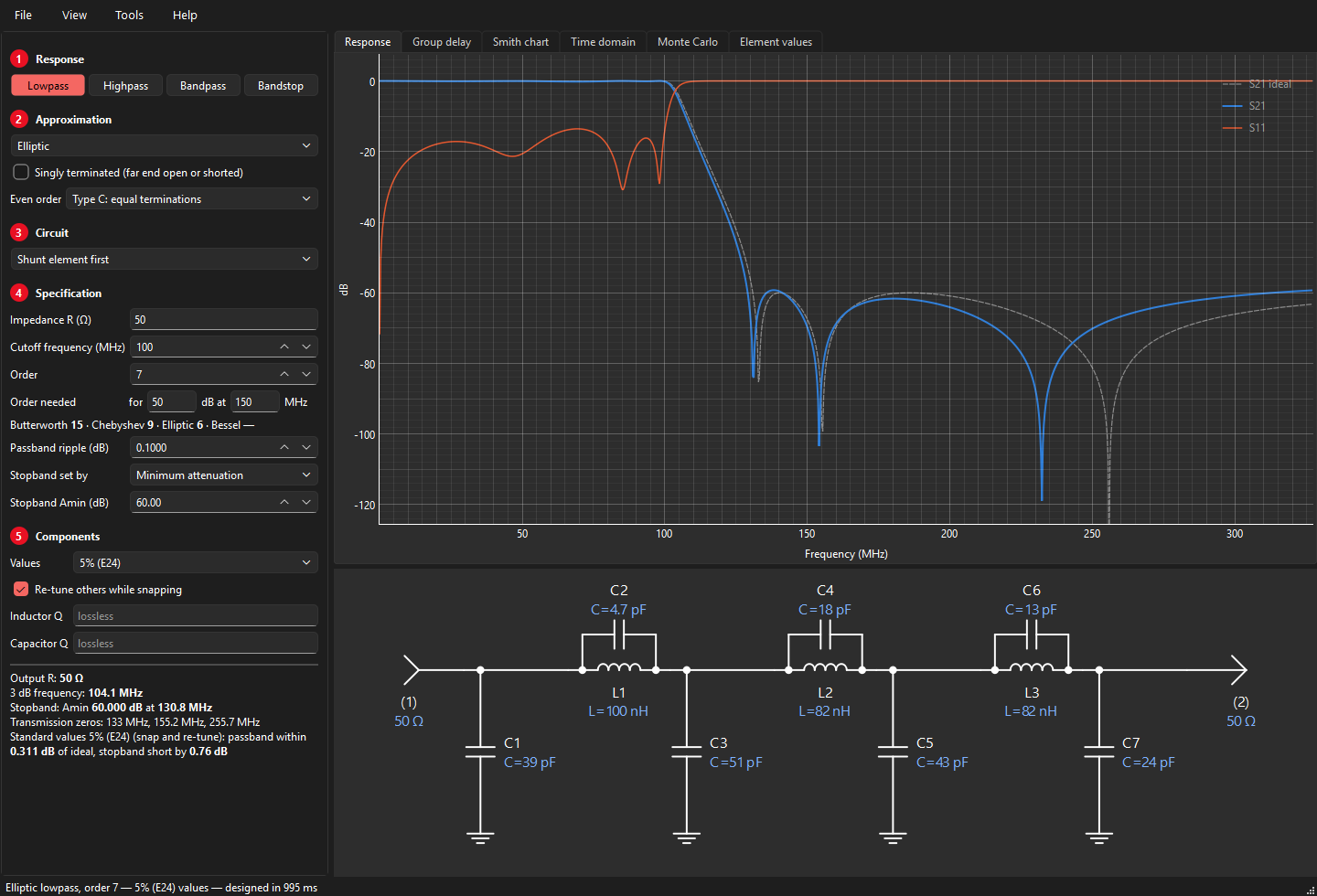Select inductor L1 in the schematic
Viewport: 1317px width, 896px height.
point(619,667)
